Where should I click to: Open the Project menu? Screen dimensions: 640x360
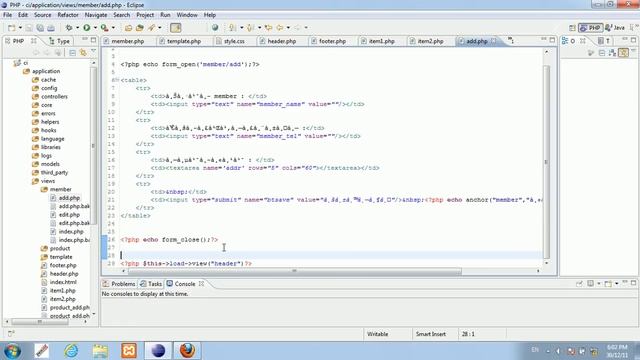[145, 15]
